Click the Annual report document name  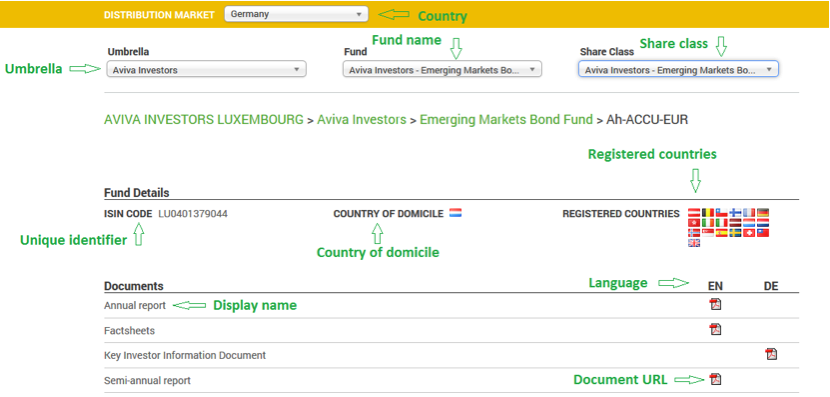point(135,305)
